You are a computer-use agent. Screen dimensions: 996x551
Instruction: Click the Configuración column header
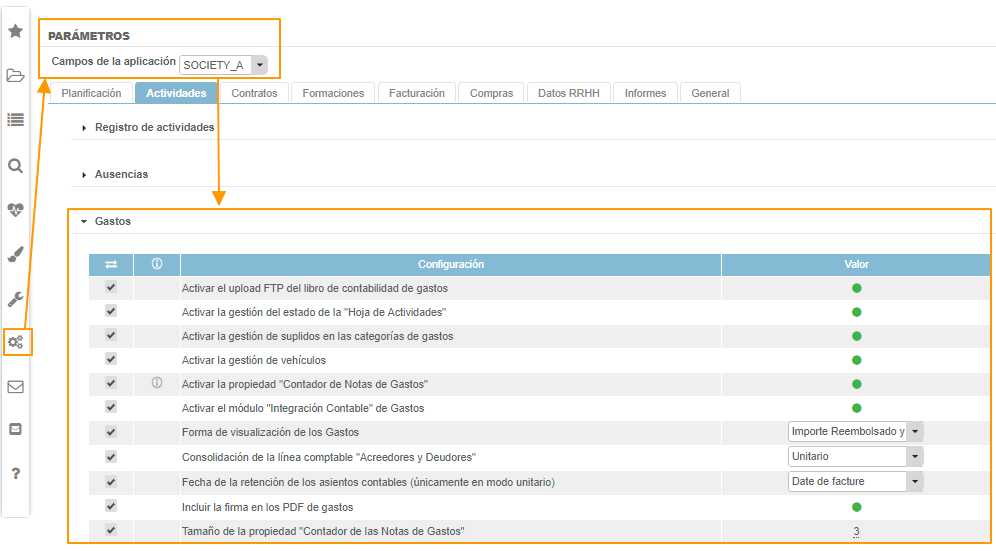(450, 264)
